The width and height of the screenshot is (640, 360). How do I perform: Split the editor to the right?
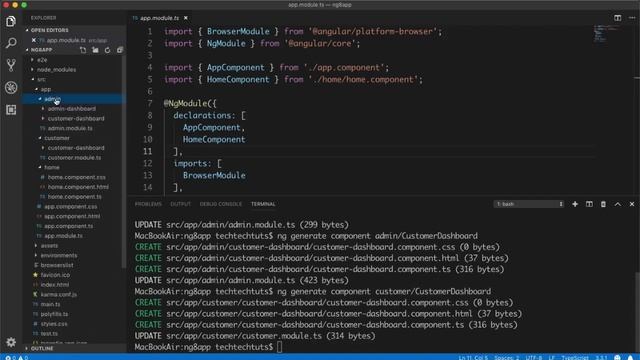coord(618,18)
